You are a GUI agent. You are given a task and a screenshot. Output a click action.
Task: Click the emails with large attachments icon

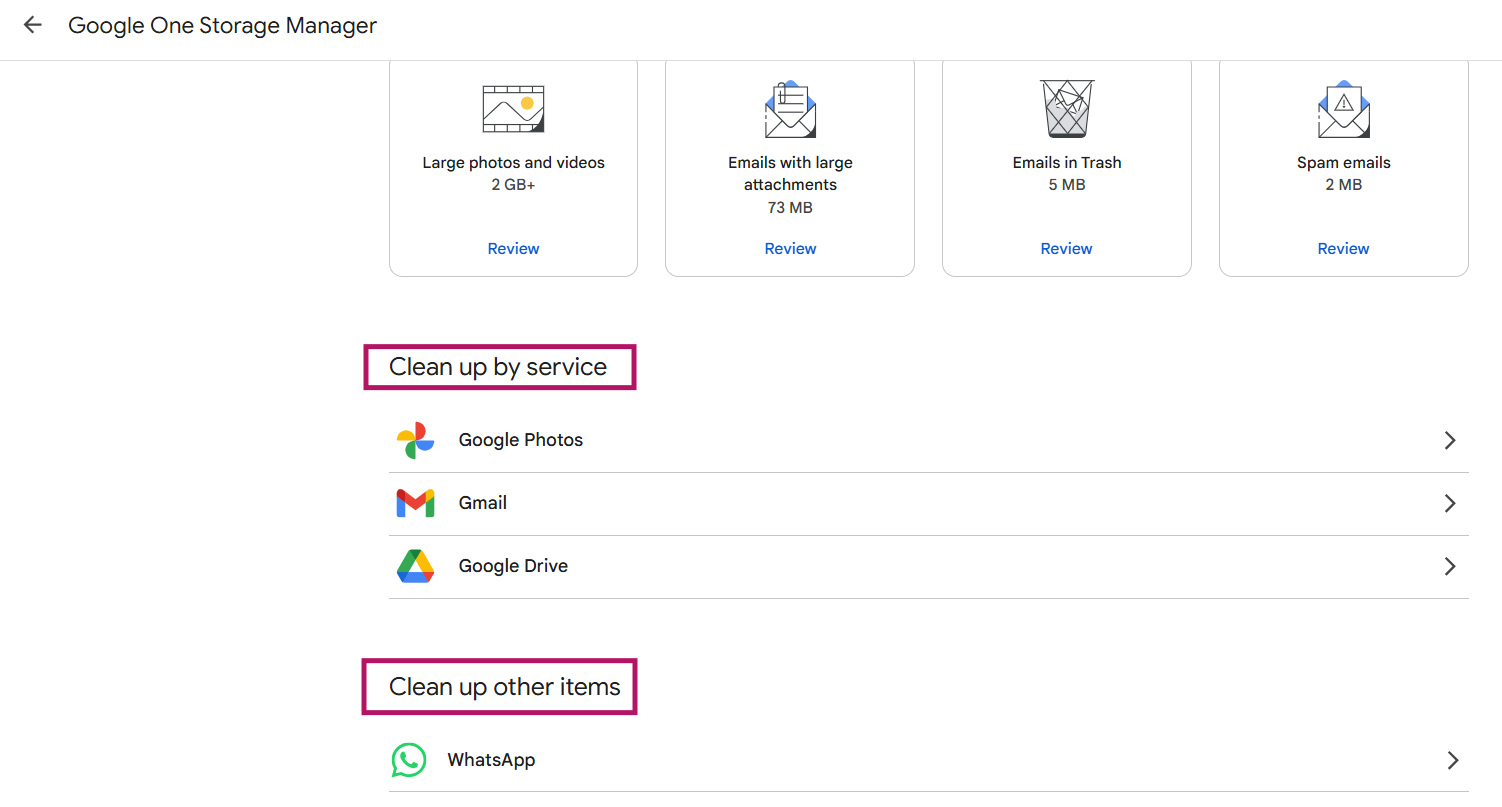[x=789, y=108]
